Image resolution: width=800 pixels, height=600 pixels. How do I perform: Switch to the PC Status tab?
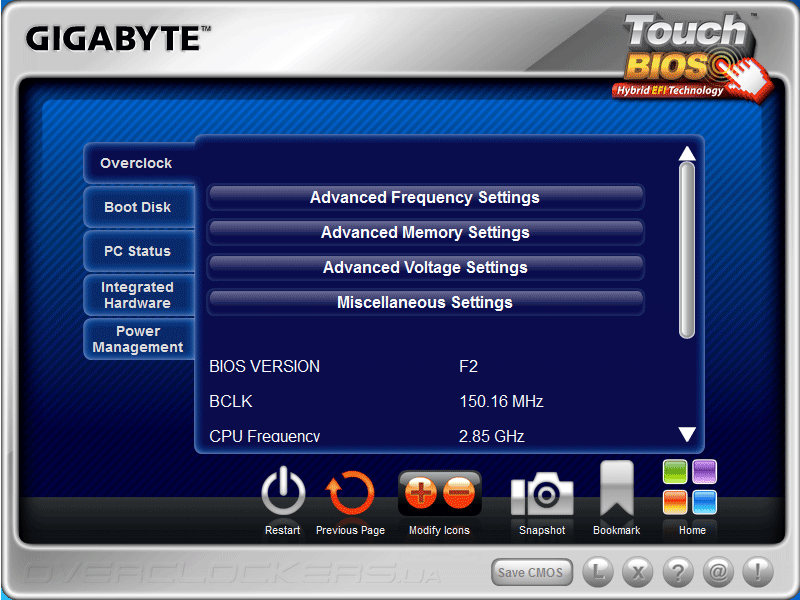(139, 251)
